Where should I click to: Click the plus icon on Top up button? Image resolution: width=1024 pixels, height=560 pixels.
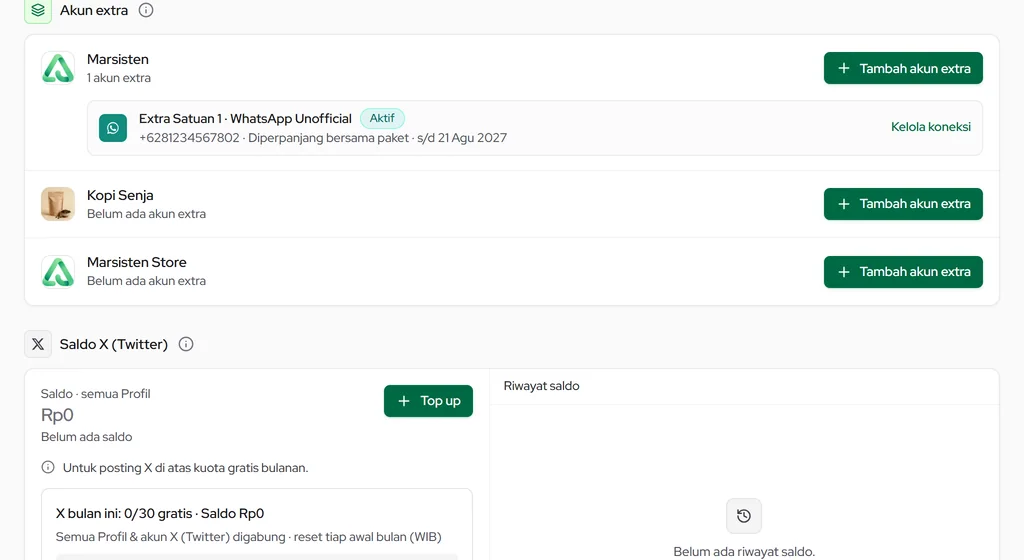point(404,401)
